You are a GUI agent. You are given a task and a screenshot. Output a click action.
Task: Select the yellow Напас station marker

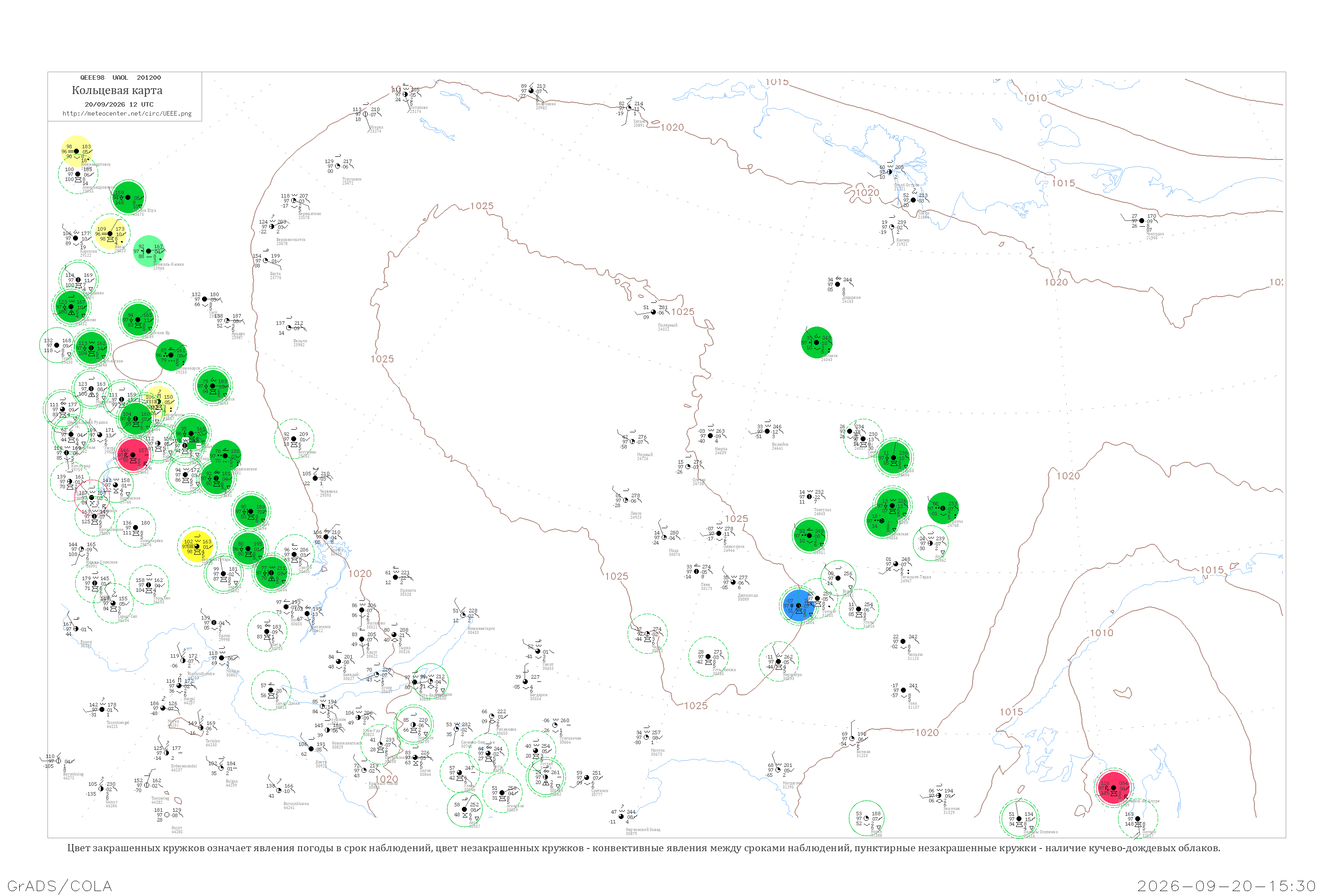[110, 233]
